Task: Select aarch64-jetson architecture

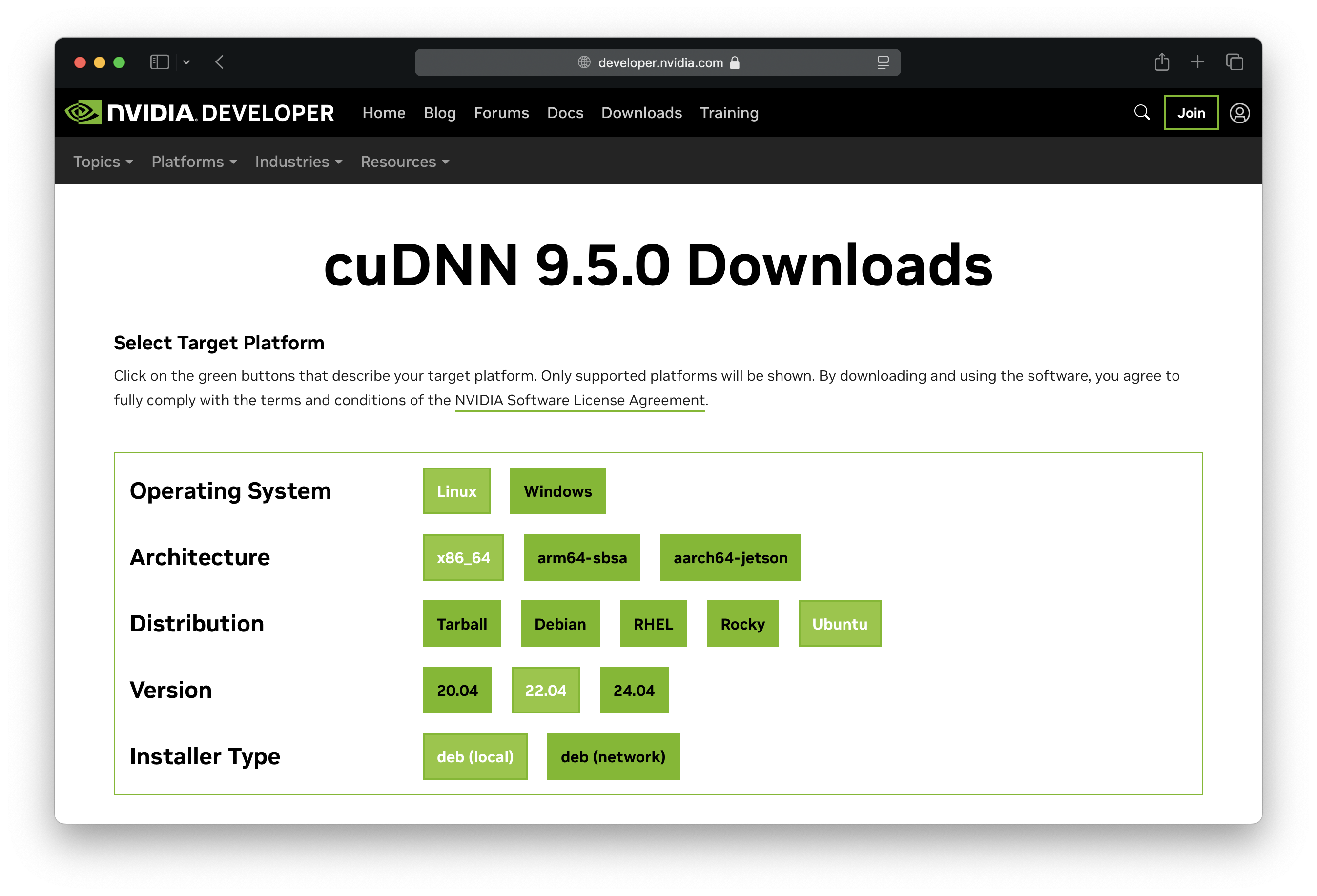Action: pos(730,557)
